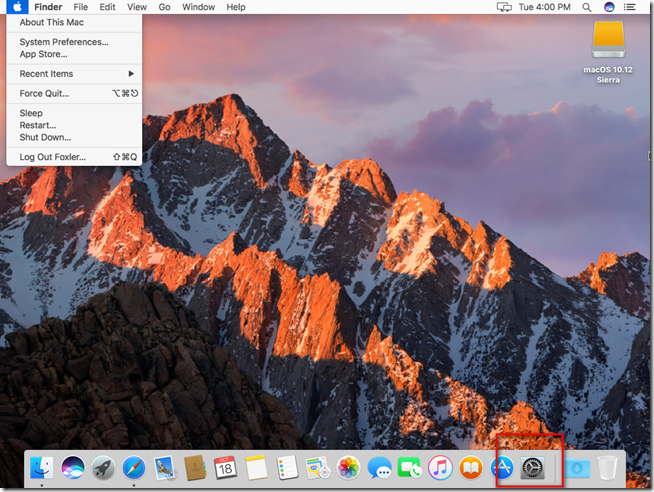Open Mail stamp icon in Dock
The image size is (654, 492).
[x=165, y=467]
